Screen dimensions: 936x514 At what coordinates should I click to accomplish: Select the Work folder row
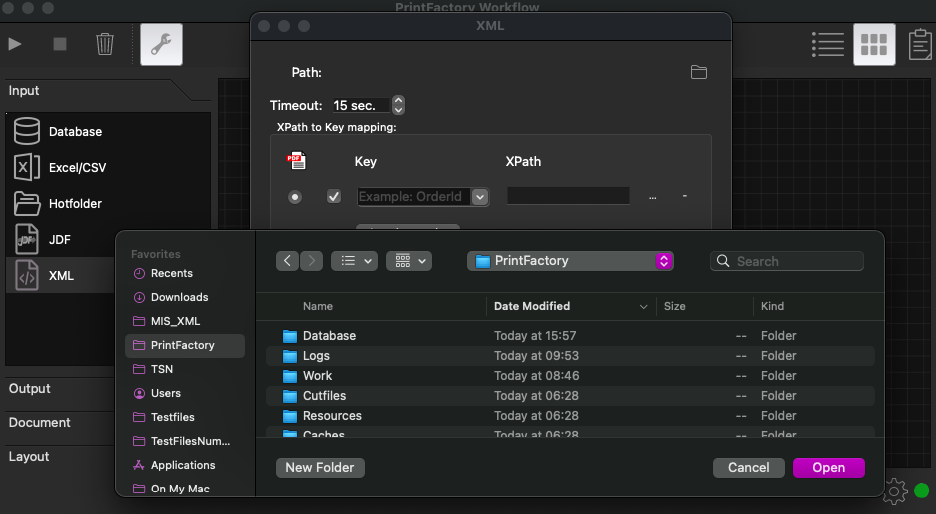pyautogui.click(x=570, y=376)
